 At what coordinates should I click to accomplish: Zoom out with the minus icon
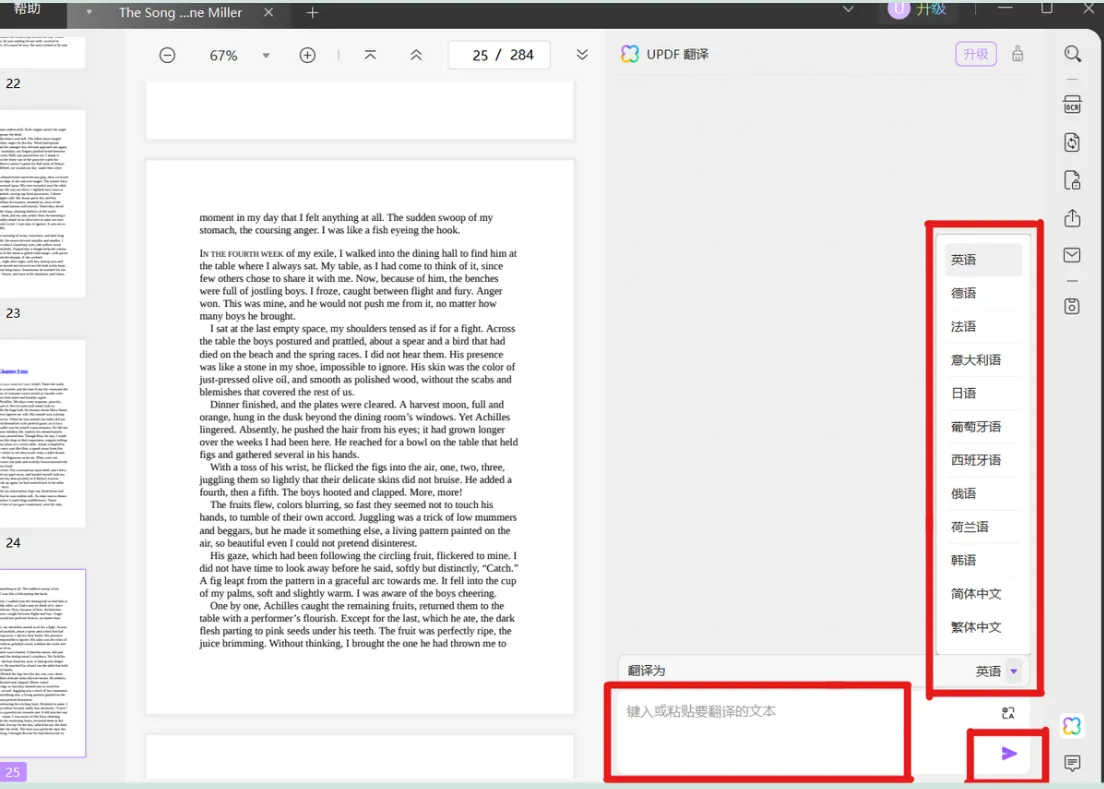point(167,55)
